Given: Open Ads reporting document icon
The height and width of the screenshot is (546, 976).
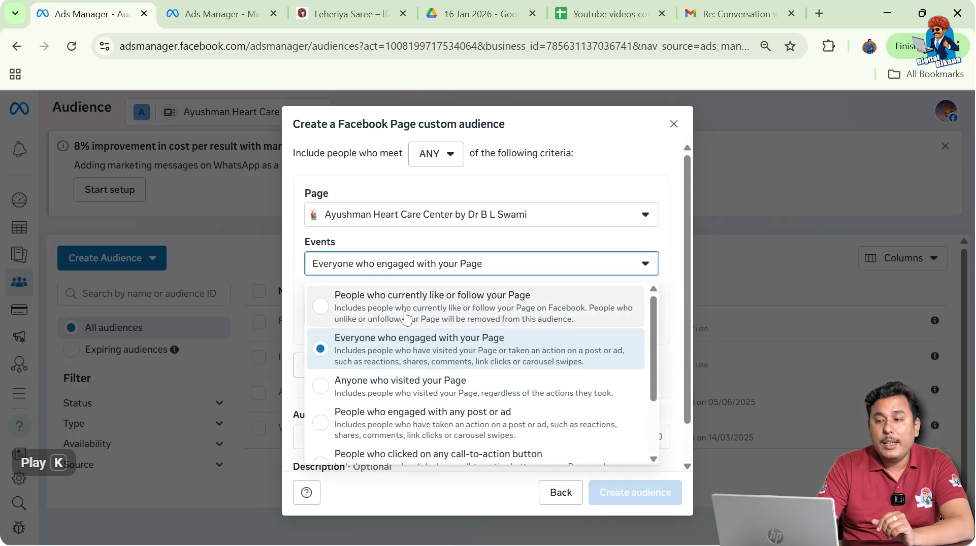Looking at the screenshot, I should click(19, 255).
